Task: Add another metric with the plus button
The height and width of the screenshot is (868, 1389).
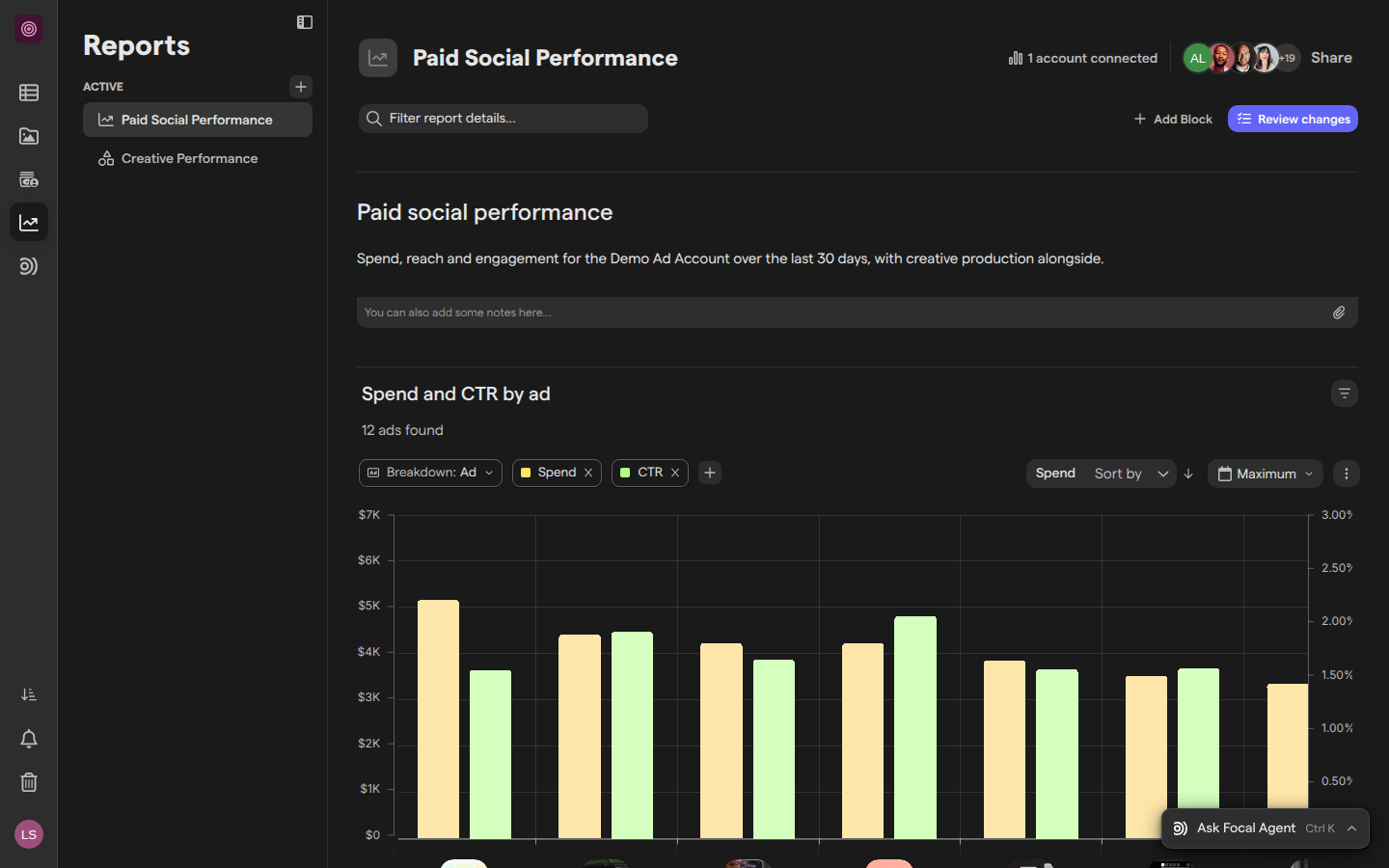Action: [710, 473]
